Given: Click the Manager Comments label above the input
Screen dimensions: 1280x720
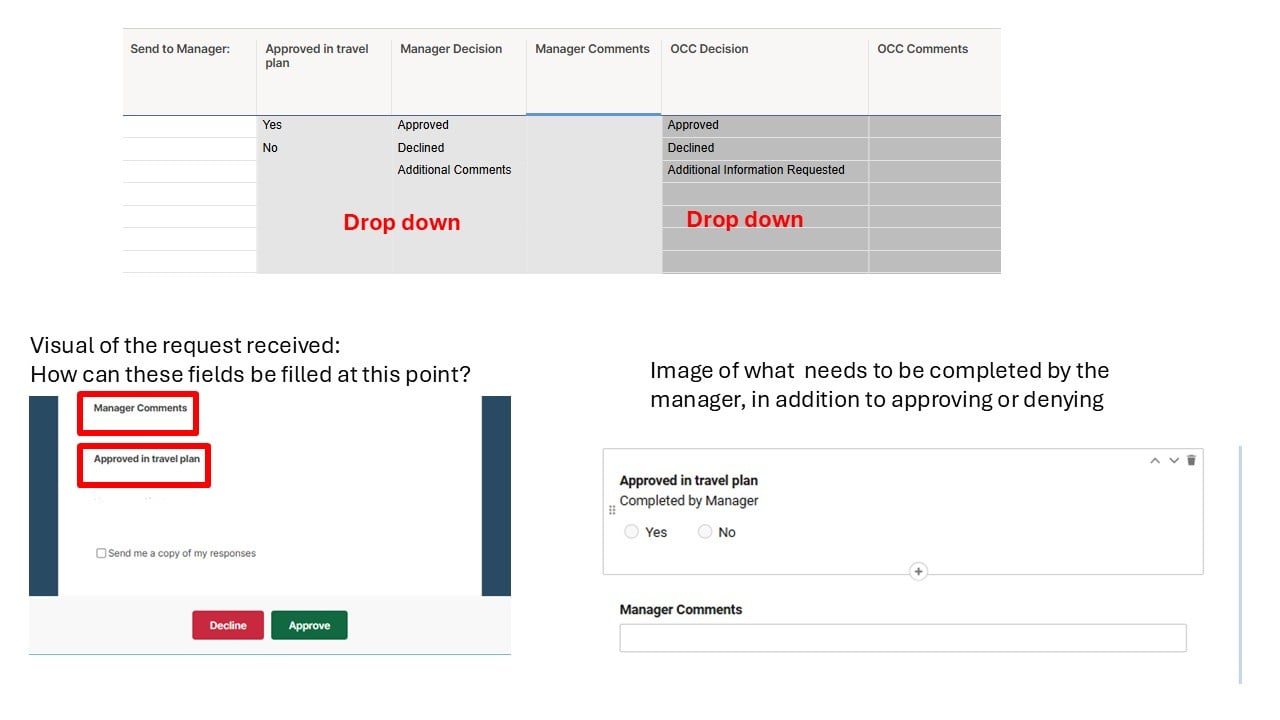Looking at the screenshot, I should (681, 610).
